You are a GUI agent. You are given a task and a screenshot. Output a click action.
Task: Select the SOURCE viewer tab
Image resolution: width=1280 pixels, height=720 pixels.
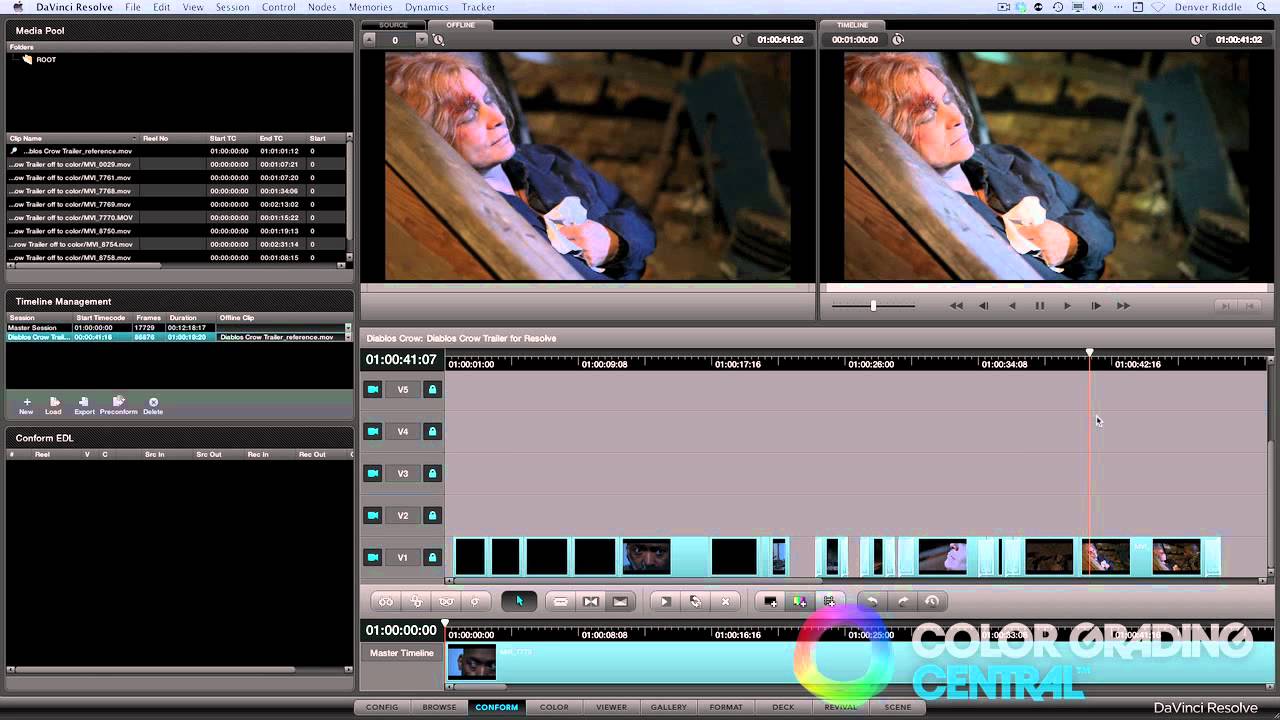393,25
